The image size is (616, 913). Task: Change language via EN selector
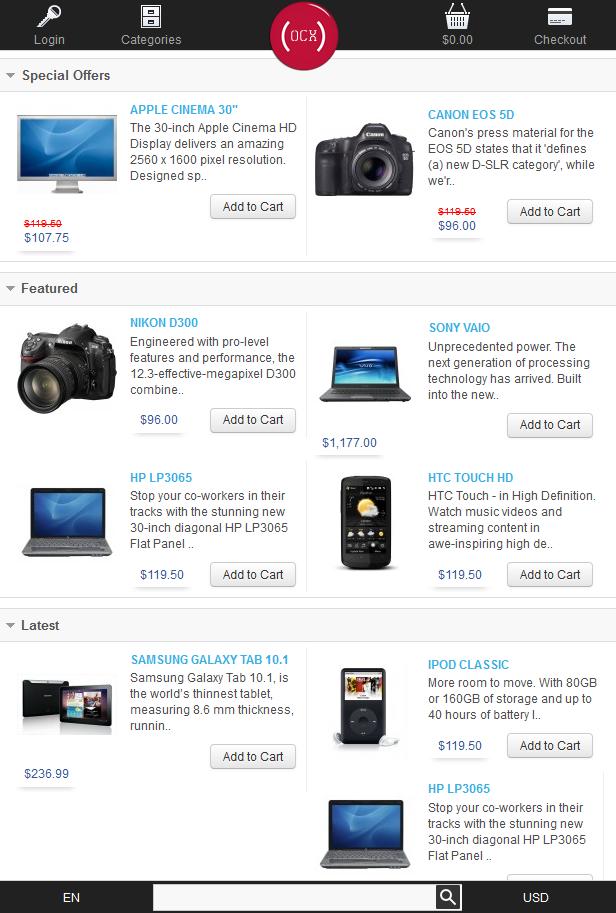pyautogui.click(x=71, y=897)
